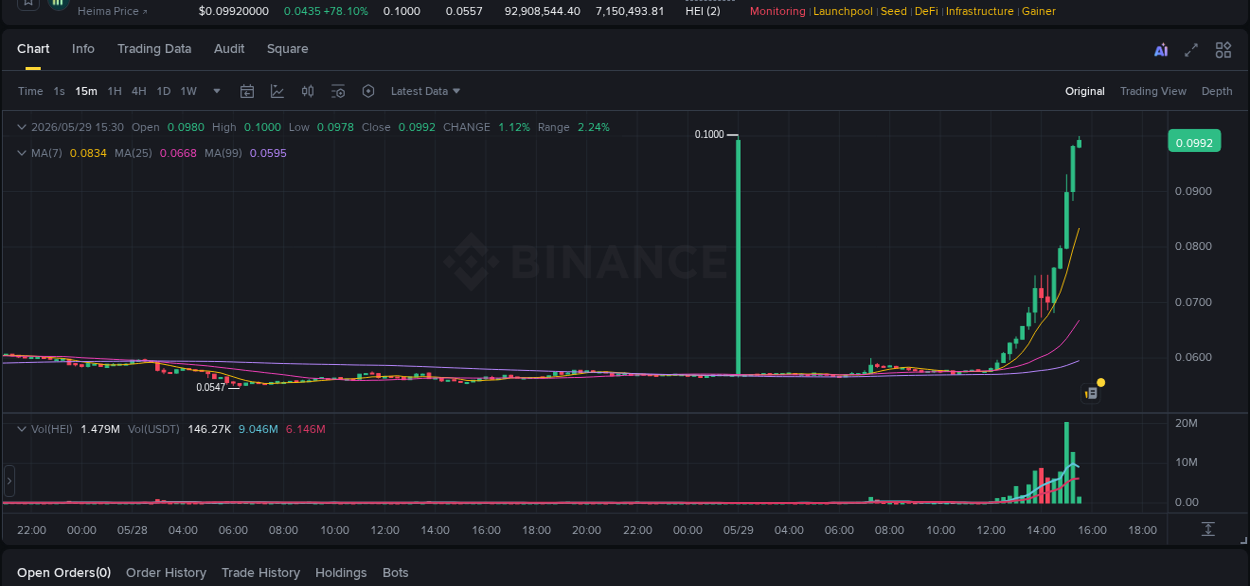Open the Order History tab

[x=166, y=573]
